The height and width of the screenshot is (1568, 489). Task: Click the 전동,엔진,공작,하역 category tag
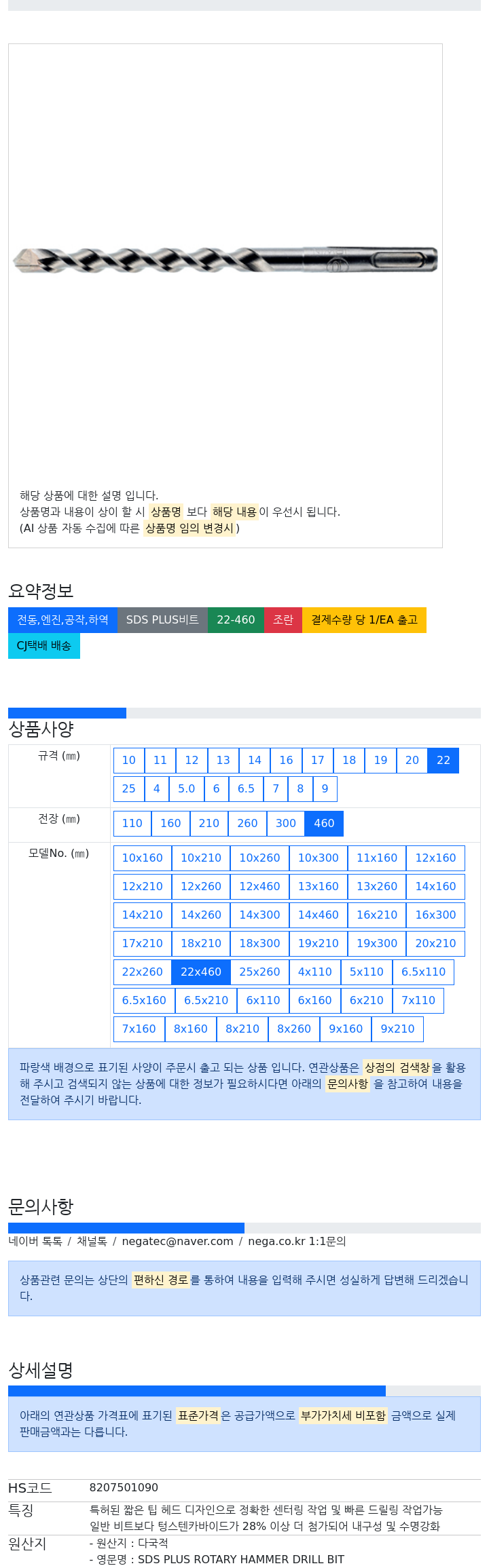pyautogui.click(x=62, y=620)
